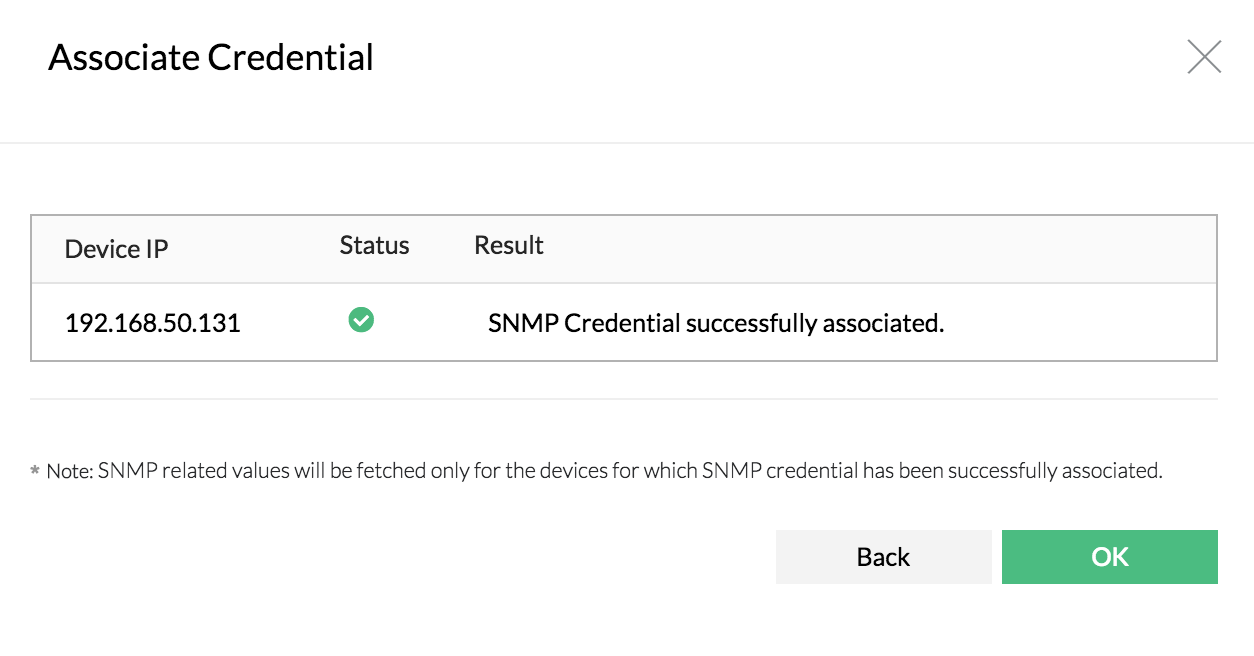The width and height of the screenshot is (1254, 656).
Task: Click the Result column header
Action: (x=508, y=246)
